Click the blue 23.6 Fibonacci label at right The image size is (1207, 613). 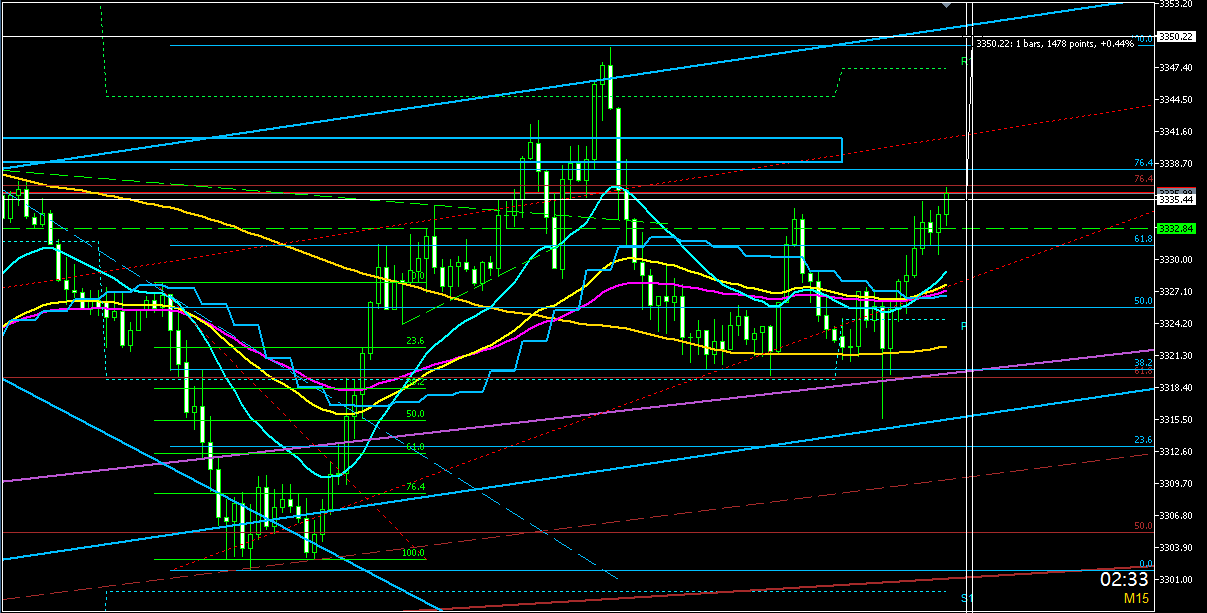[x=1144, y=440]
